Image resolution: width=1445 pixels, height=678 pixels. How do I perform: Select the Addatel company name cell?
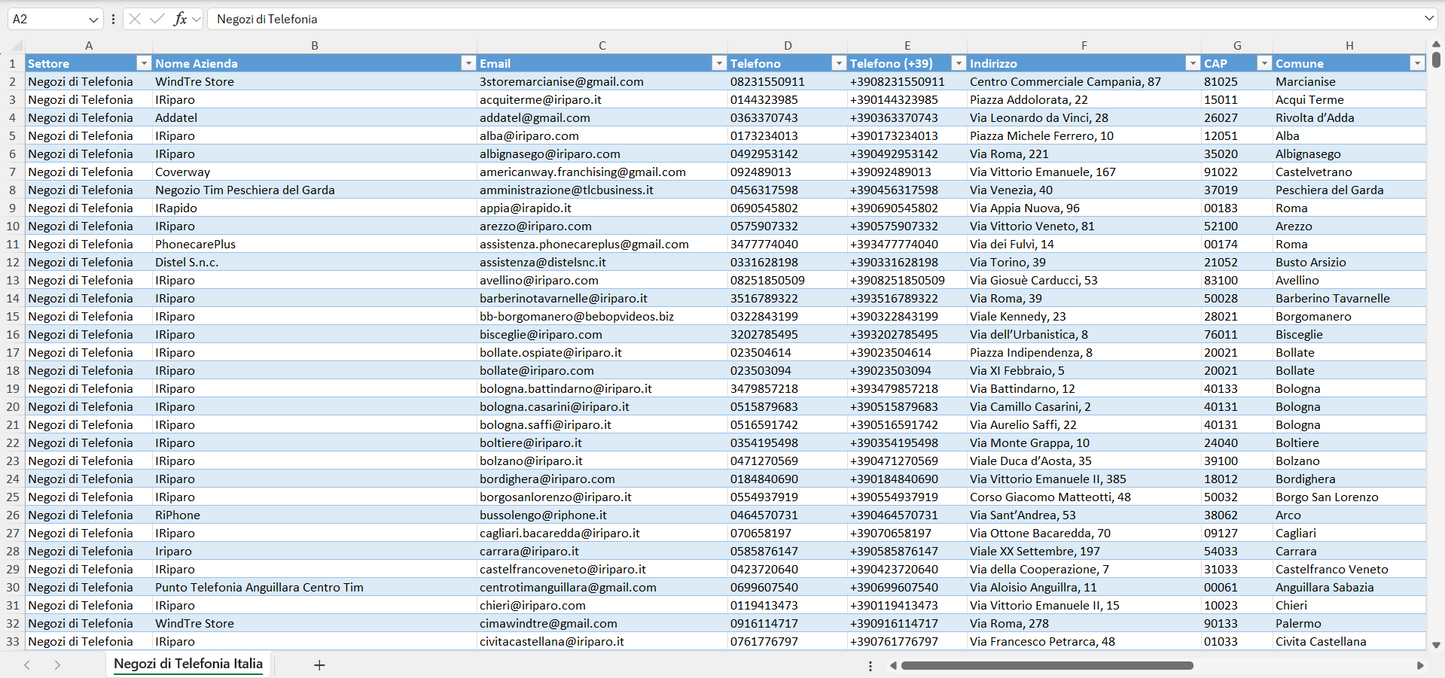[315, 117]
